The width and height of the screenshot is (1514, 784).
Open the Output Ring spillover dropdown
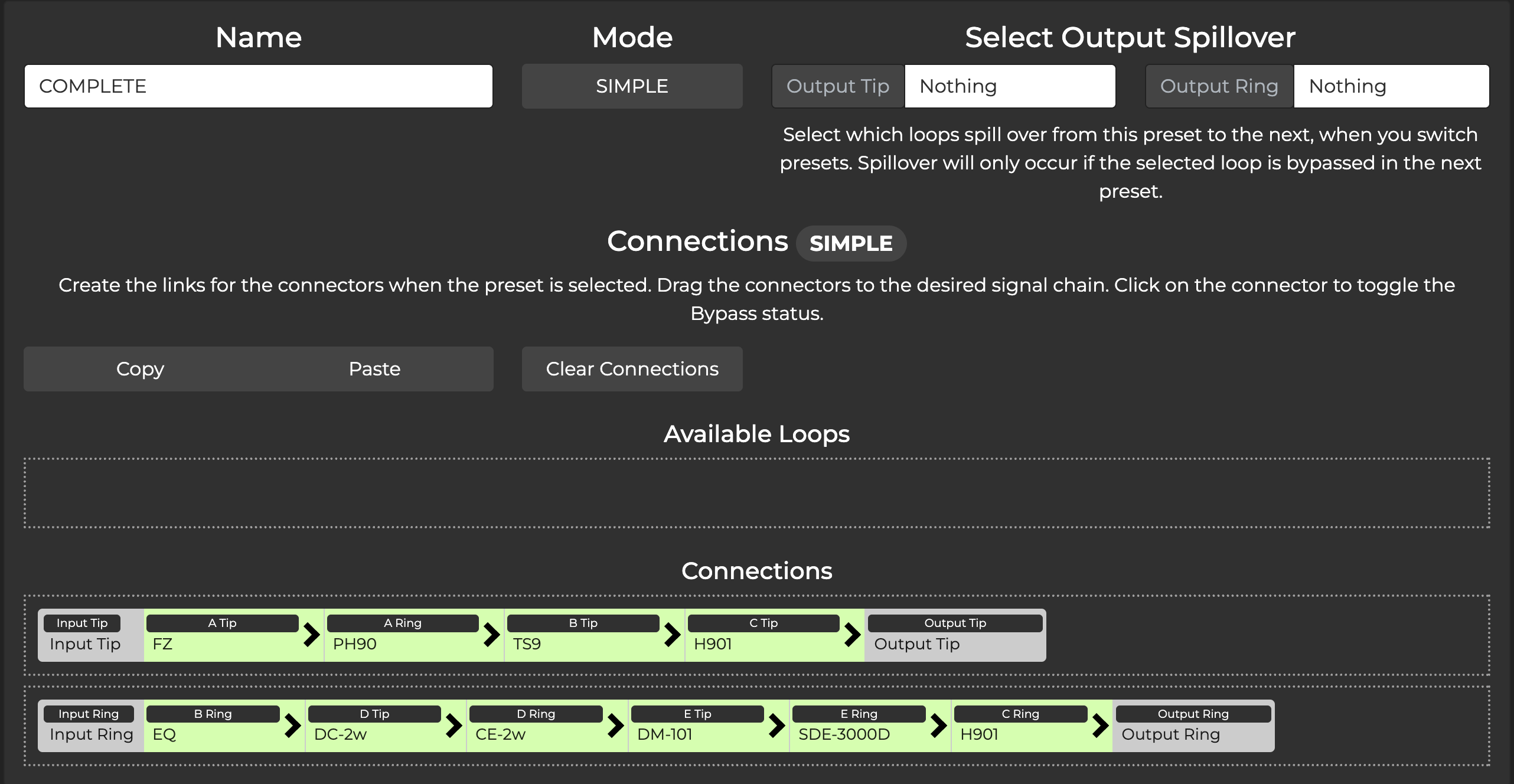(1391, 86)
